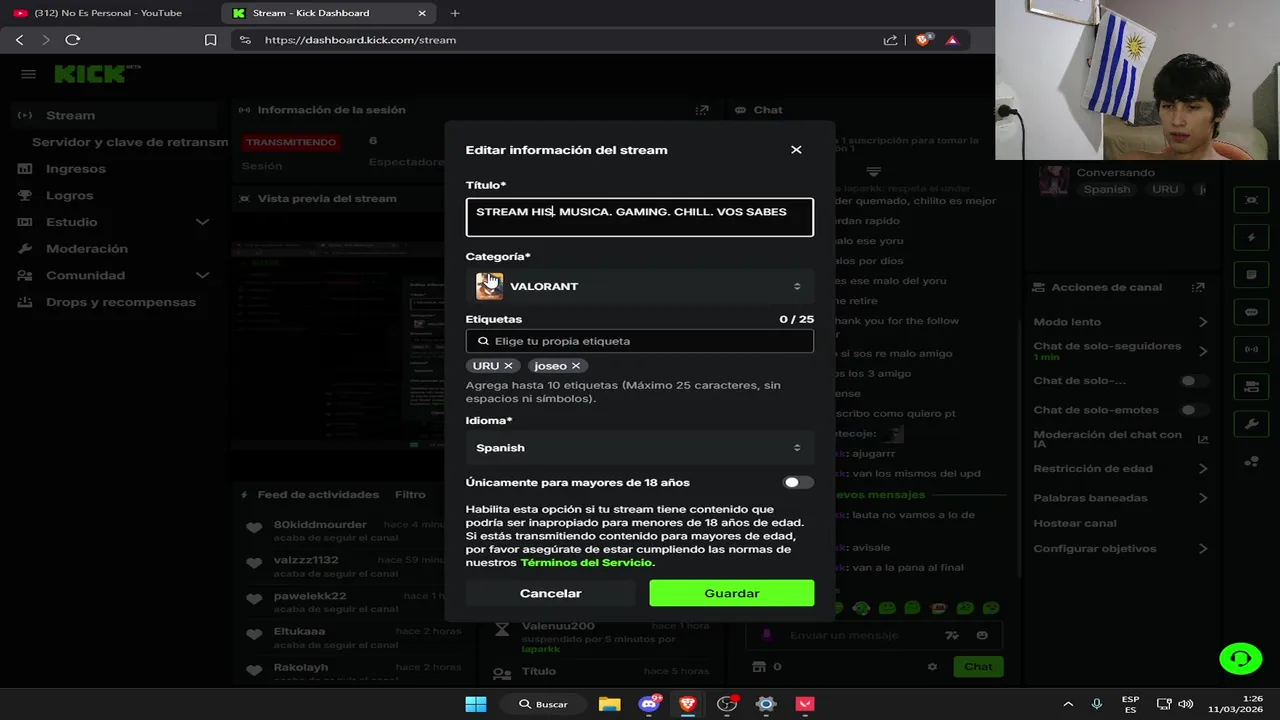Click the green Chat send button
The image size is (1280, 720).
[978, 667]
